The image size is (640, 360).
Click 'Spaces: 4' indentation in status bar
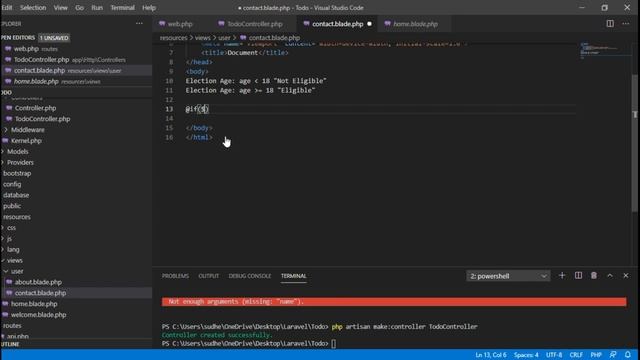(526, 355)
